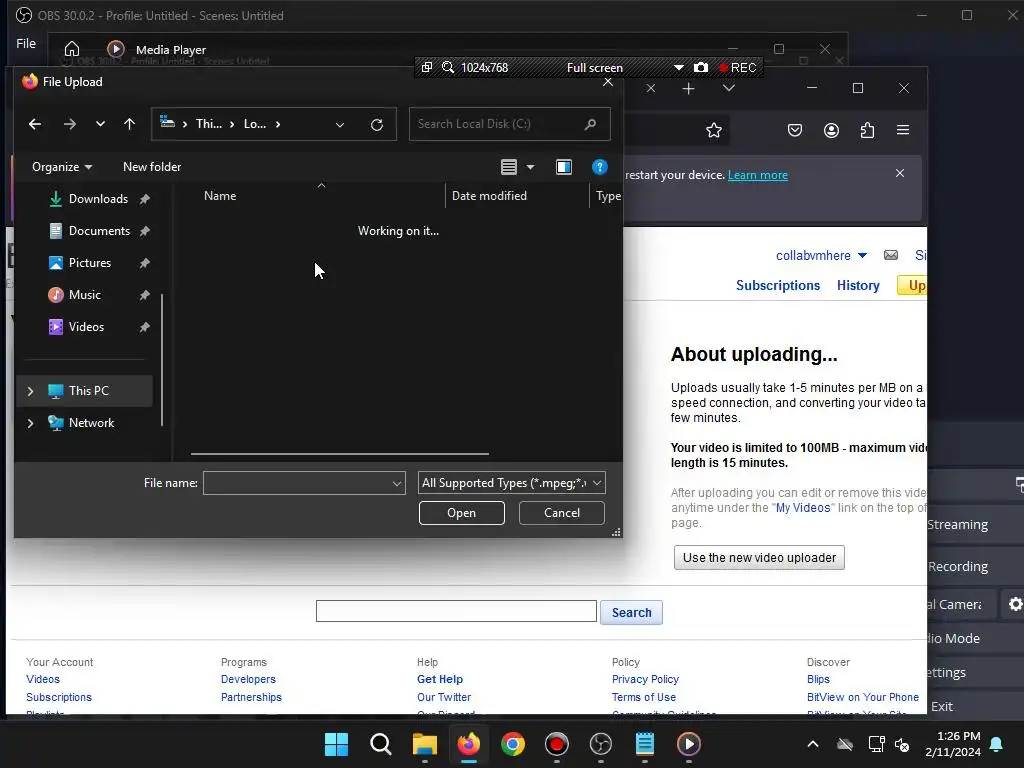Click the site search text box
Viewport: 1024px width, 768px height.
456,611
